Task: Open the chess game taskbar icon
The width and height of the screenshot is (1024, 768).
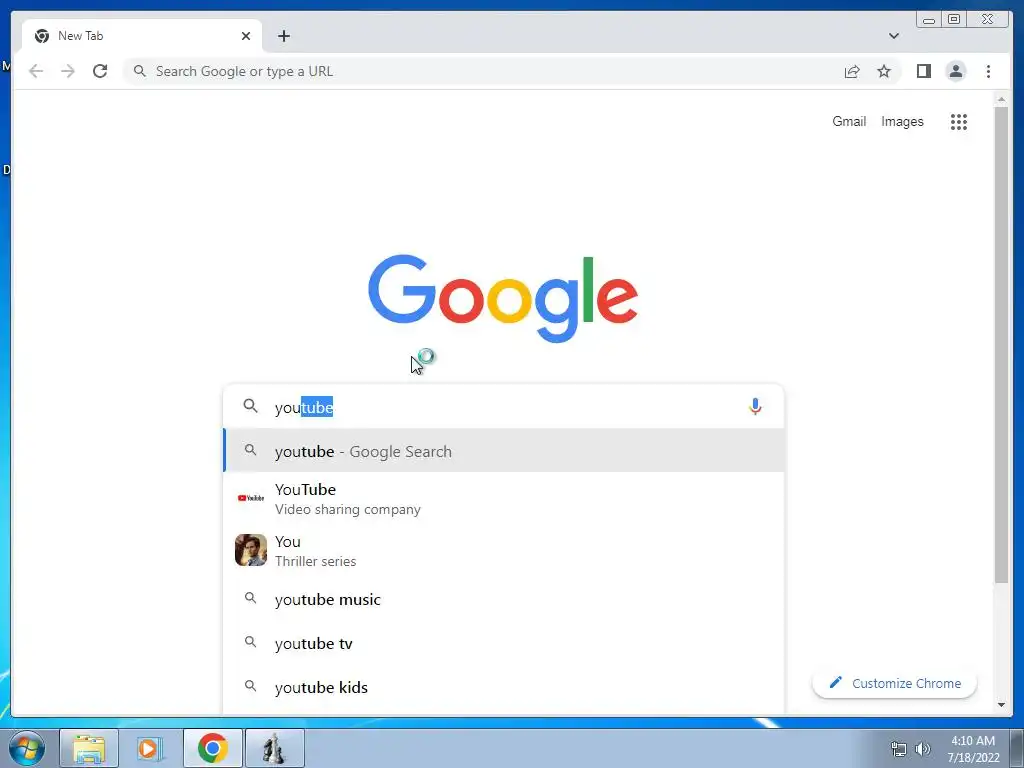Action: 274,748
